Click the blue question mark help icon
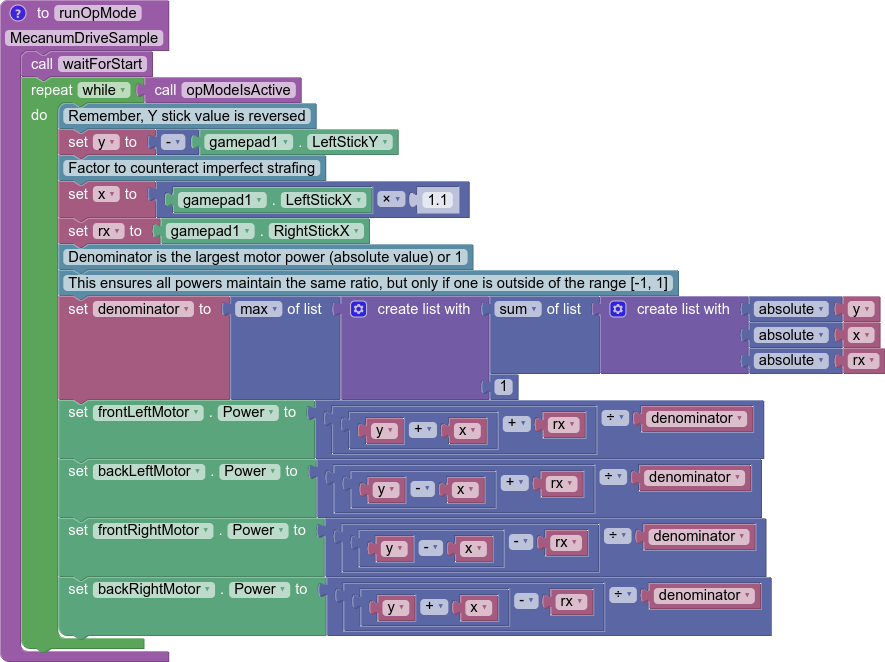 (18, 14)
